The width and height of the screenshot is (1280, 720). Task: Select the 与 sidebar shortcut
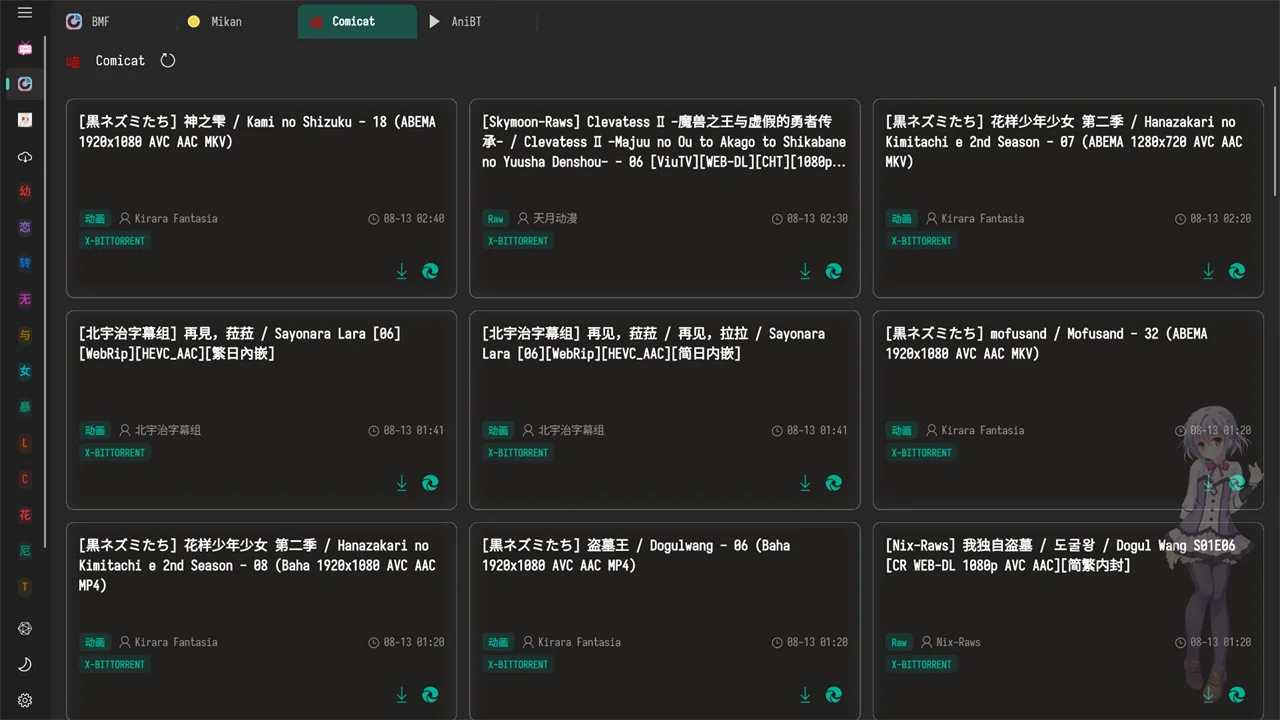pyautogui.click(x=25, y=335)
